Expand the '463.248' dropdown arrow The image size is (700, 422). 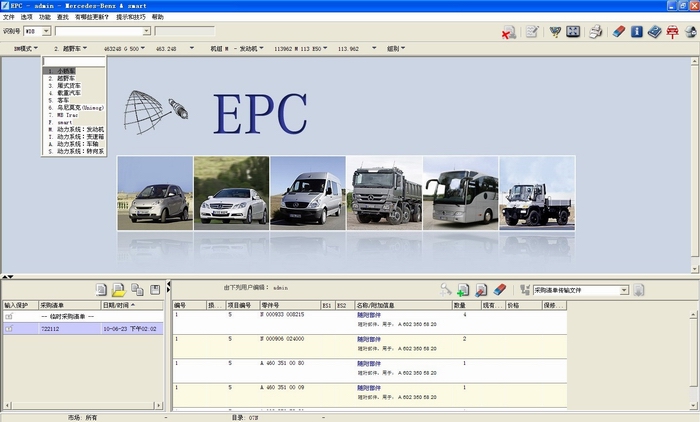click(192, 48)
